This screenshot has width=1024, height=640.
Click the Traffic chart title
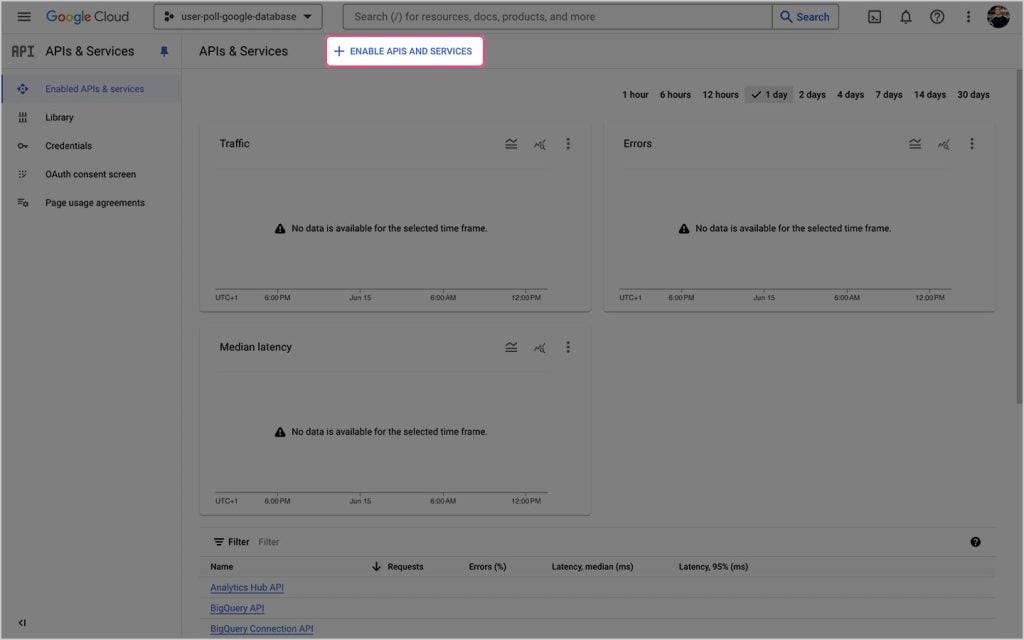click(234, 144)
